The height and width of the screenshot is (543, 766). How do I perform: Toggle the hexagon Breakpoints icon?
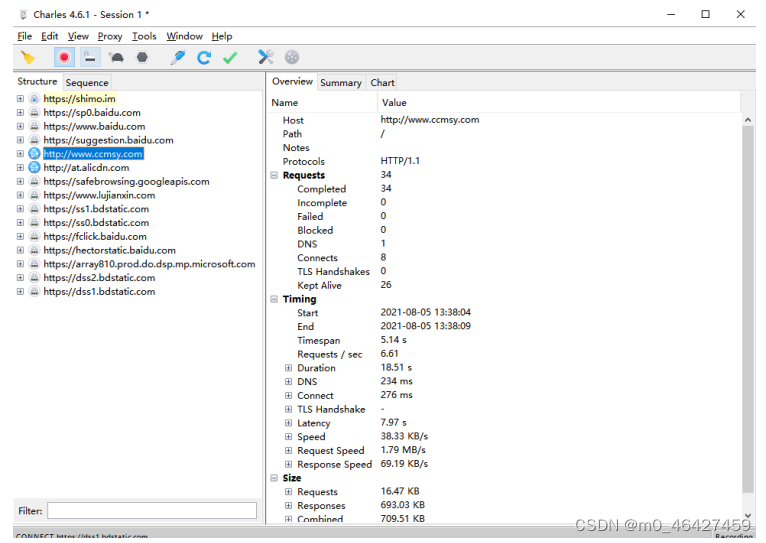pyautogui.click(x=142, y=58)
